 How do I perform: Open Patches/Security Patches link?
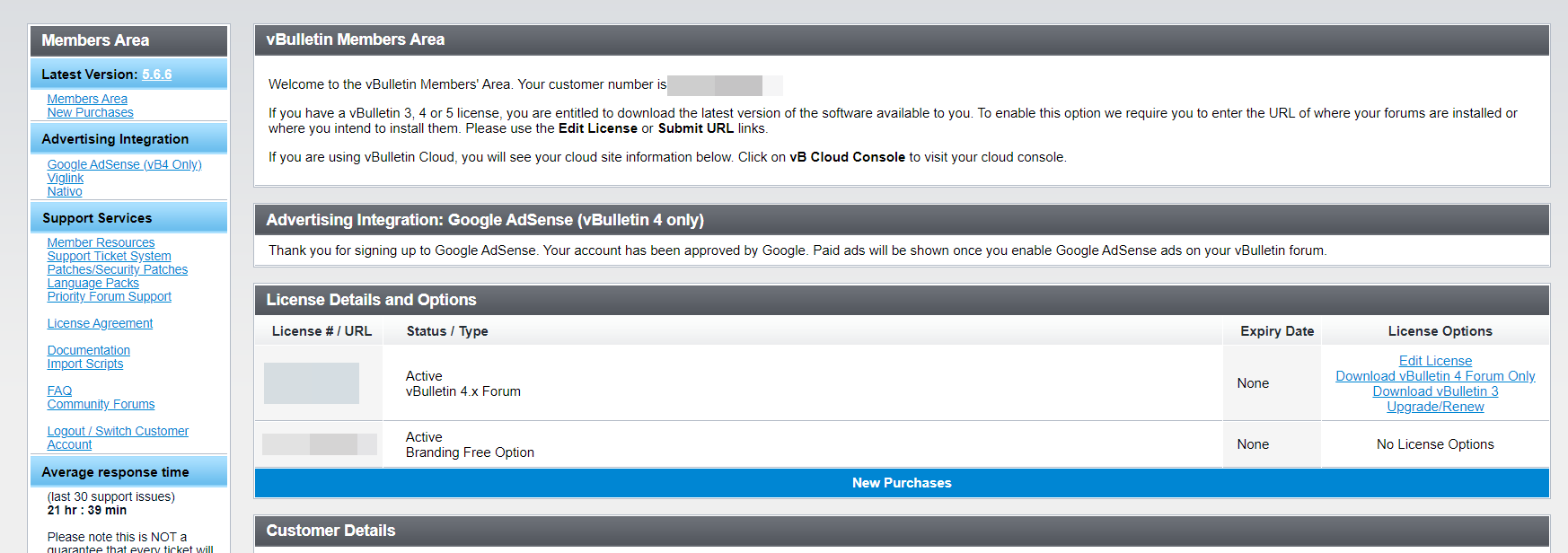[118, 269]
